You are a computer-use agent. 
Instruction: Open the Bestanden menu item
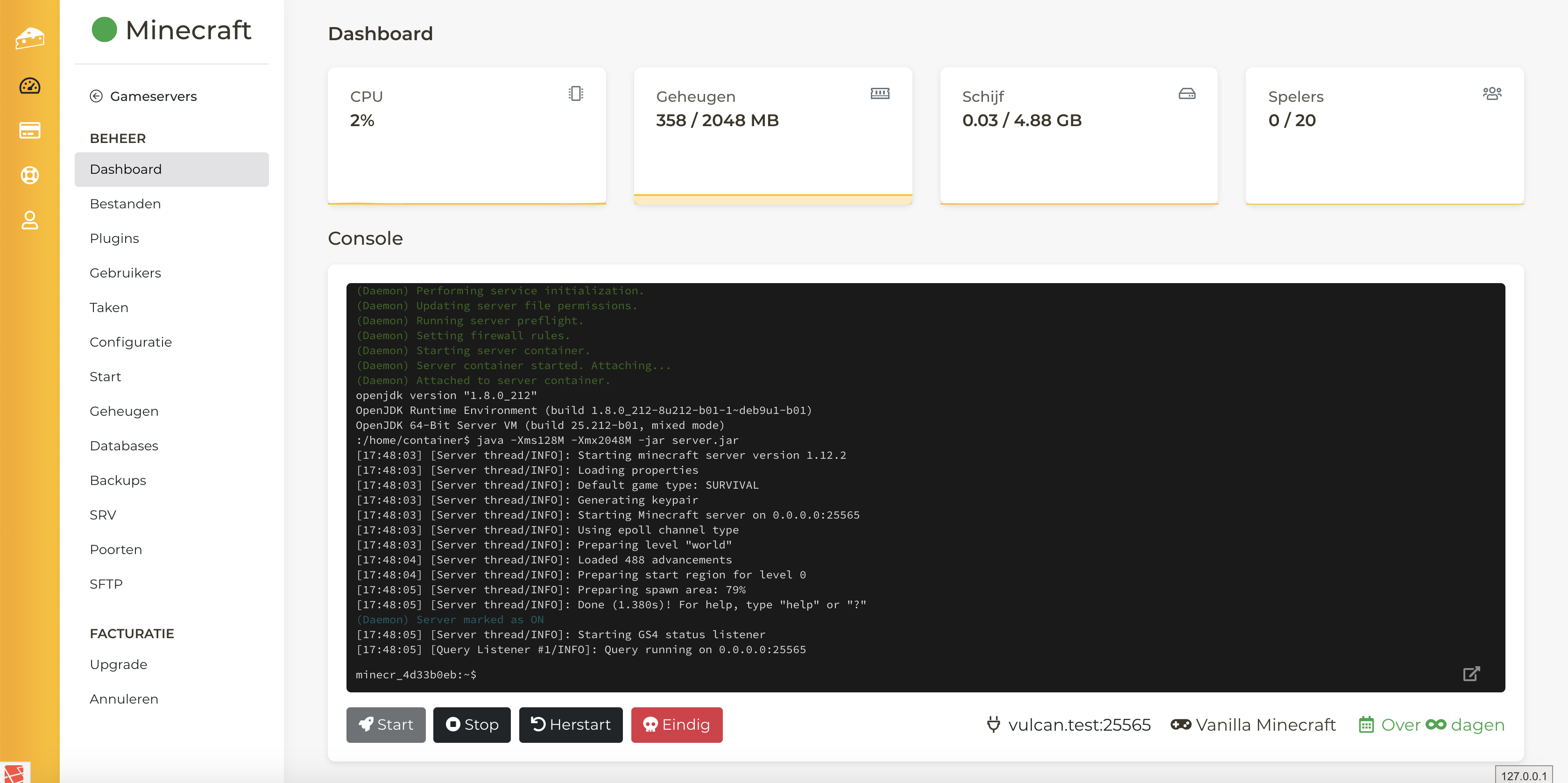pos(125,204)
